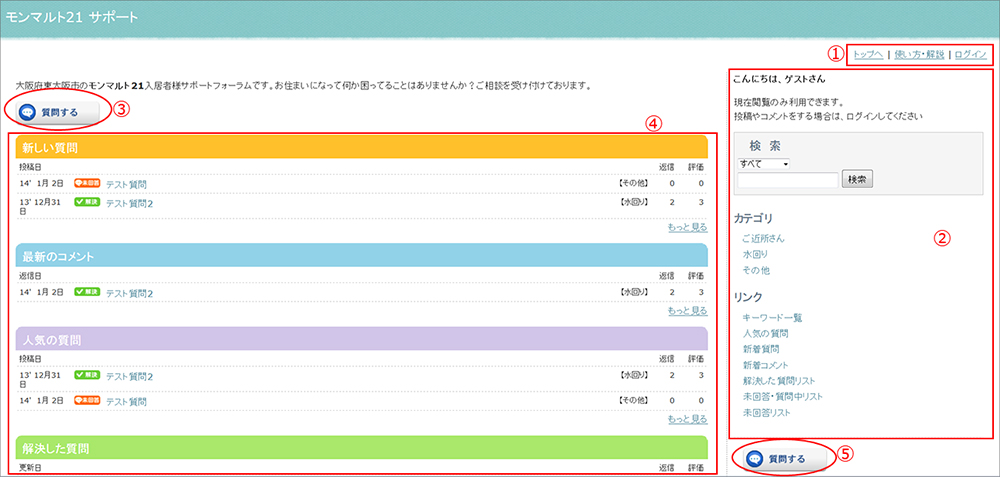
Task: Select the 水回り category in the sidebar
Action: tap(755, 255)
